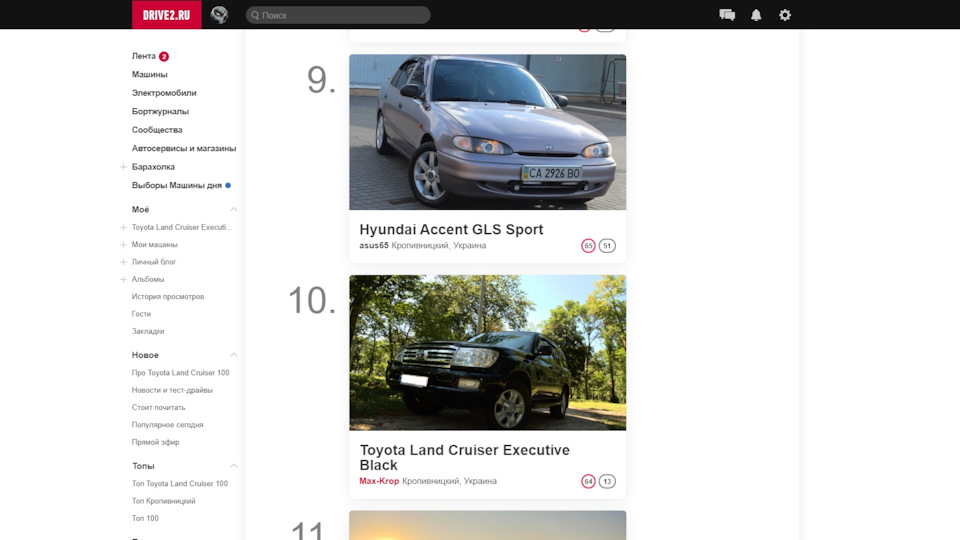Open Новости и тест-драйвы
The image size is (960, 540).
(x=172, y=390)
